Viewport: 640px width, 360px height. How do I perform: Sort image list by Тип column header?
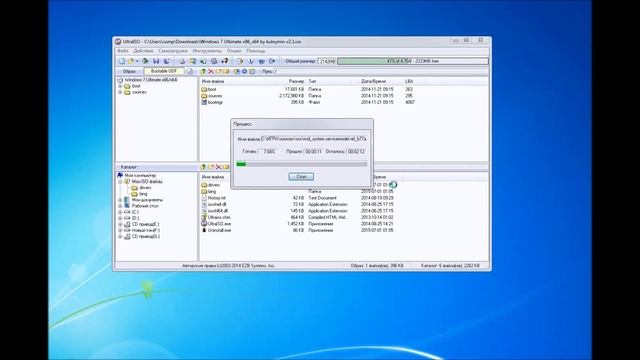[x=313, y=82]
